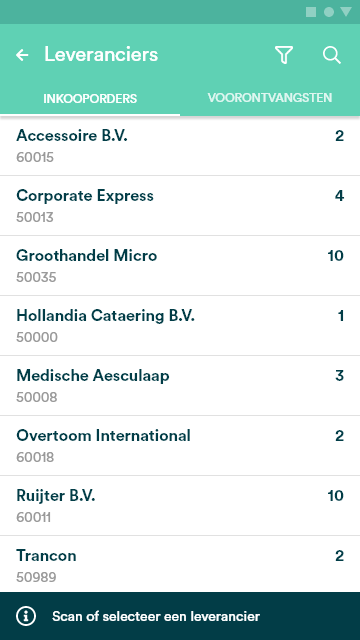Open the filter funnel icon
Image resolution: width=360 pixels, height=640 pixels.
click(x=284, y=55)
